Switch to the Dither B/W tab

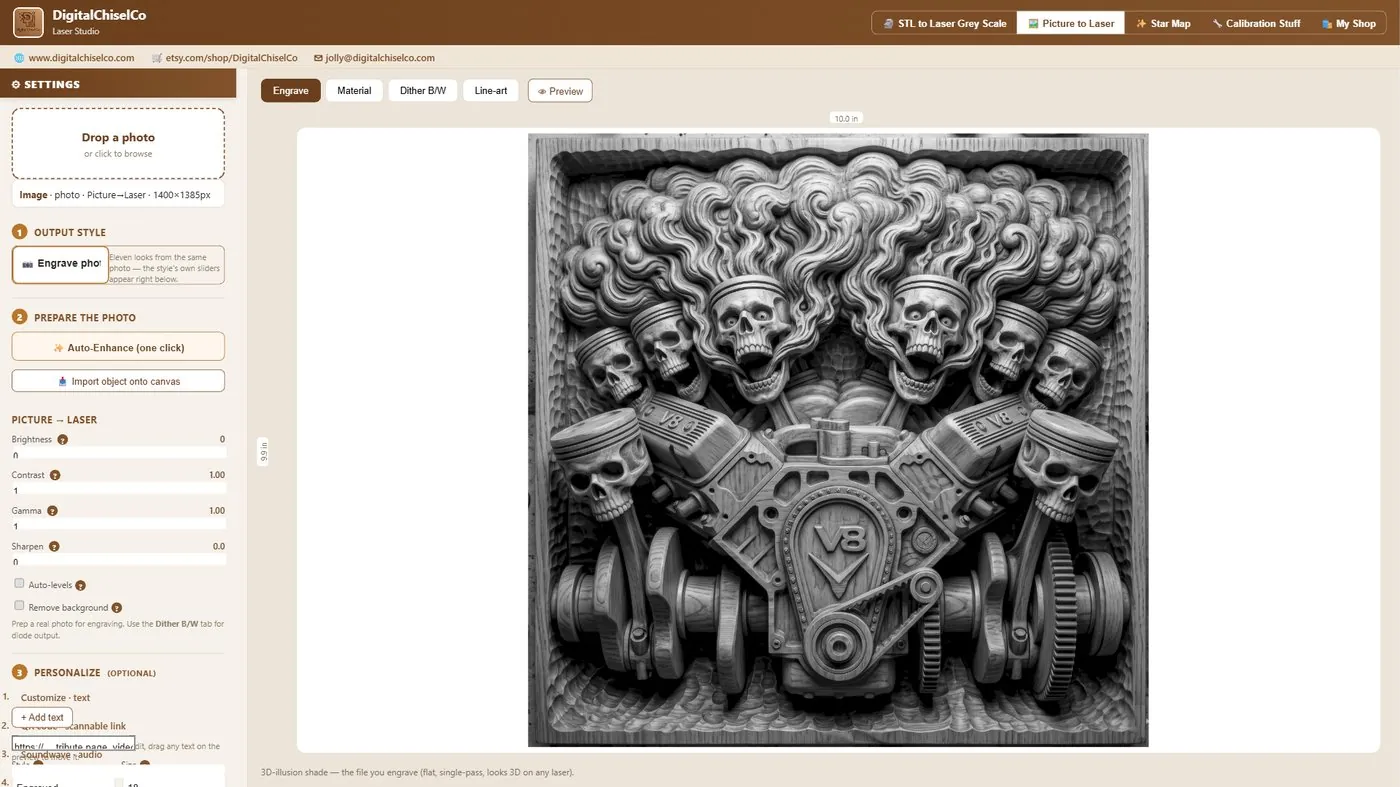423,91
